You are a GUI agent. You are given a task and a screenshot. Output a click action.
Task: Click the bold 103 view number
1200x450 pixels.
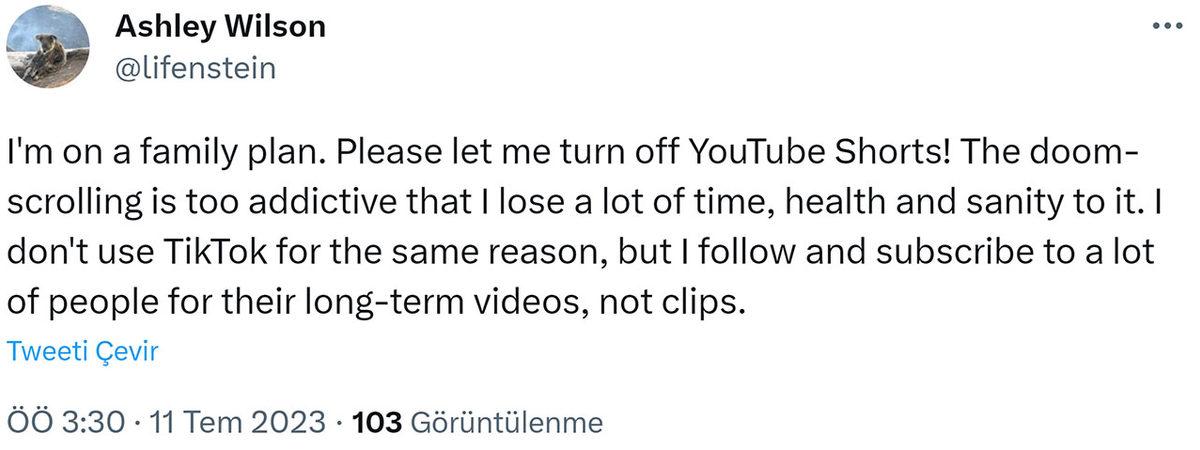(377, 422)
